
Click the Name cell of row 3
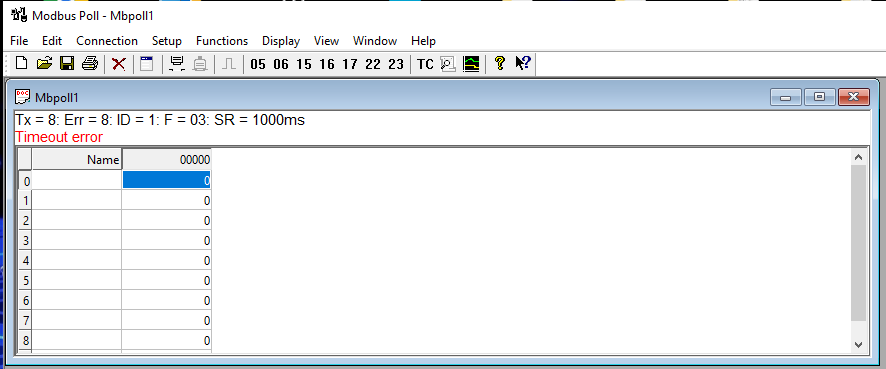click(x=77, y=240)
